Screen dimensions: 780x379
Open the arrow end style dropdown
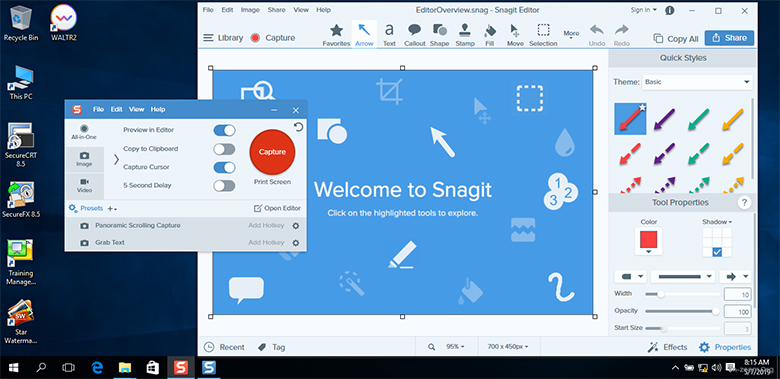click(735, 277)
